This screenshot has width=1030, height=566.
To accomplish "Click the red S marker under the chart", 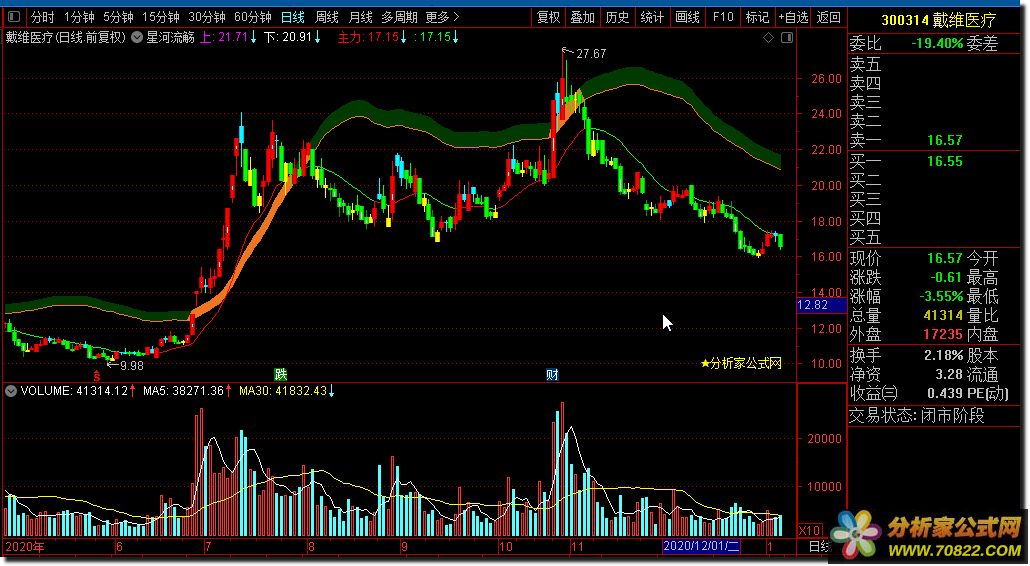I will pos(97,376).
